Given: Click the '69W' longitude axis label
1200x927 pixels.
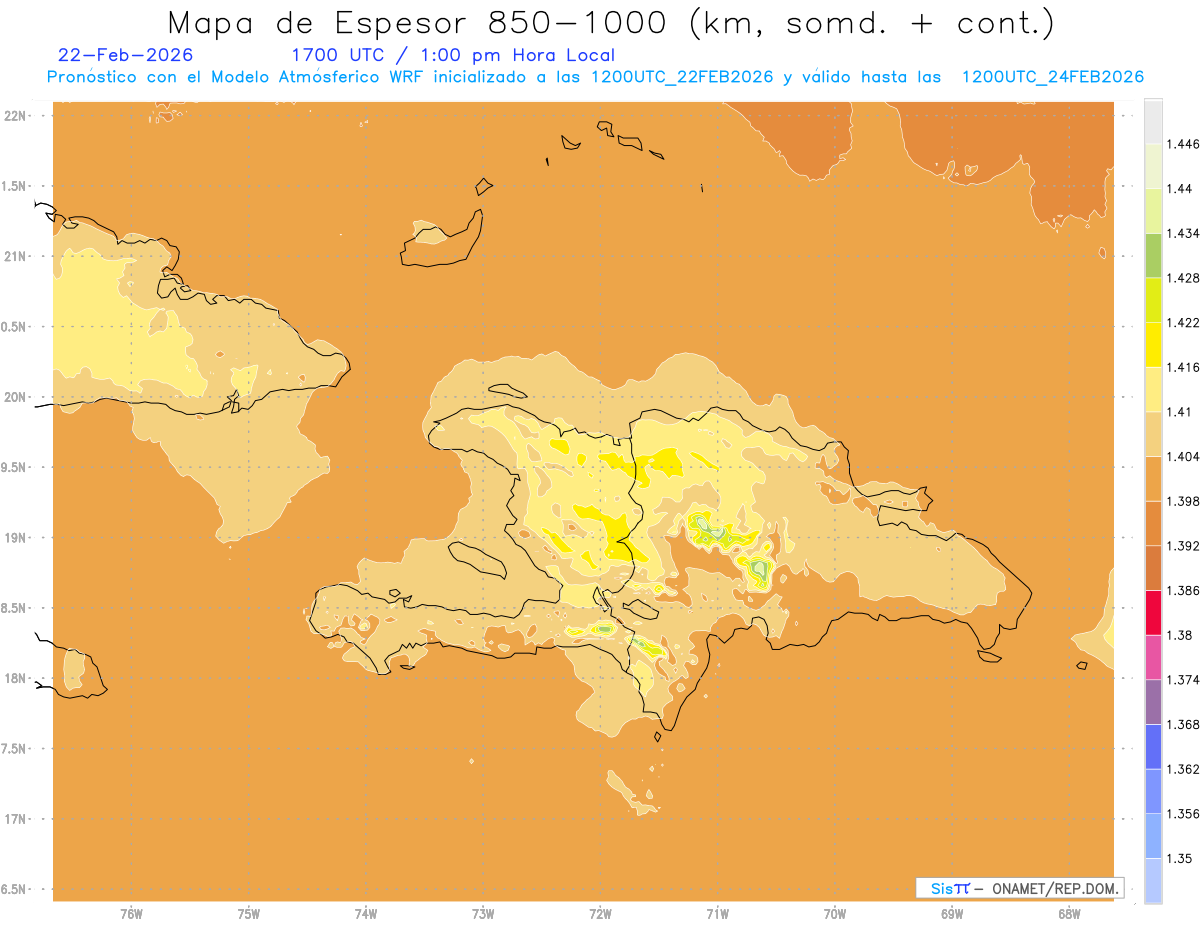Looking at the screenshot, I should [x=952, y=914].
